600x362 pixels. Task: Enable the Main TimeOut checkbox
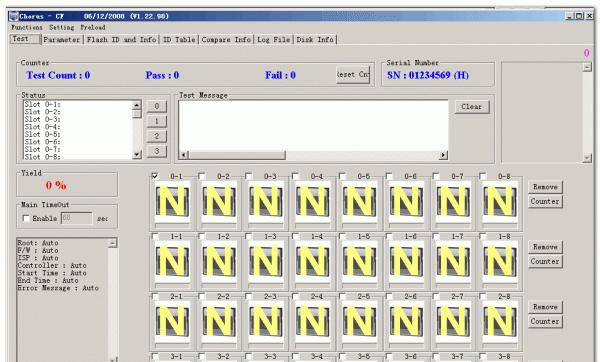pyautogui.click(x=26, y=218)
